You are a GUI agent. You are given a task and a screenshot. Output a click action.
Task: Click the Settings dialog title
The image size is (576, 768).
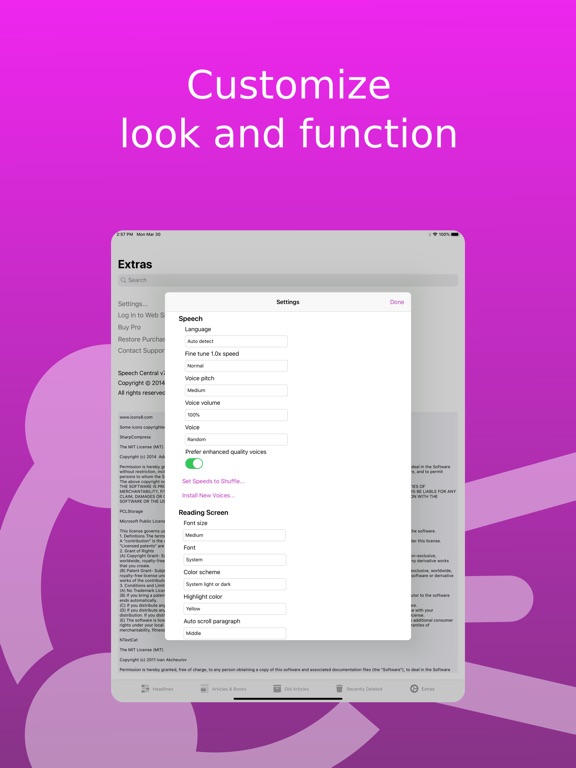coord(288,302)
